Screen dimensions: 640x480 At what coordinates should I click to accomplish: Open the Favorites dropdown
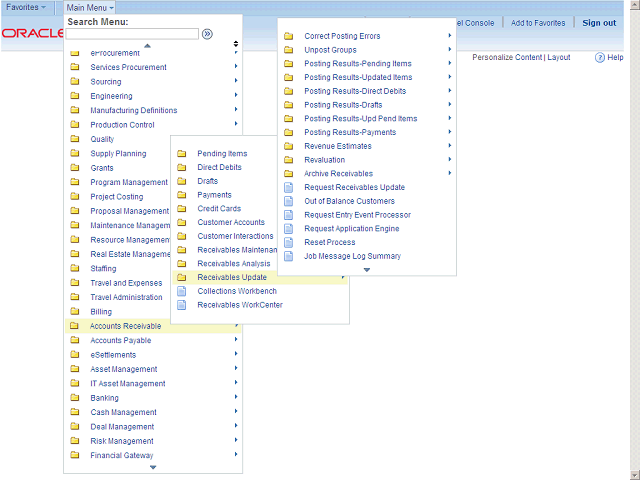(x=26, y=7)
